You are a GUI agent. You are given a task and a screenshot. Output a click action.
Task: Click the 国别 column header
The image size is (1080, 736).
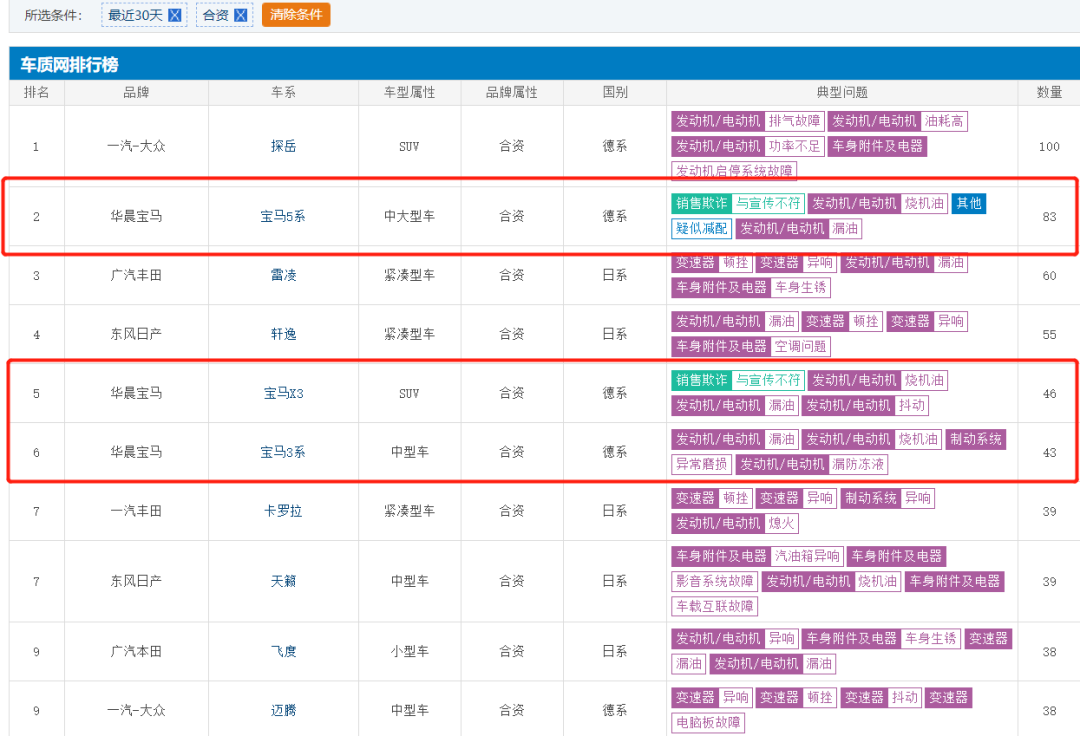point(615,92)
